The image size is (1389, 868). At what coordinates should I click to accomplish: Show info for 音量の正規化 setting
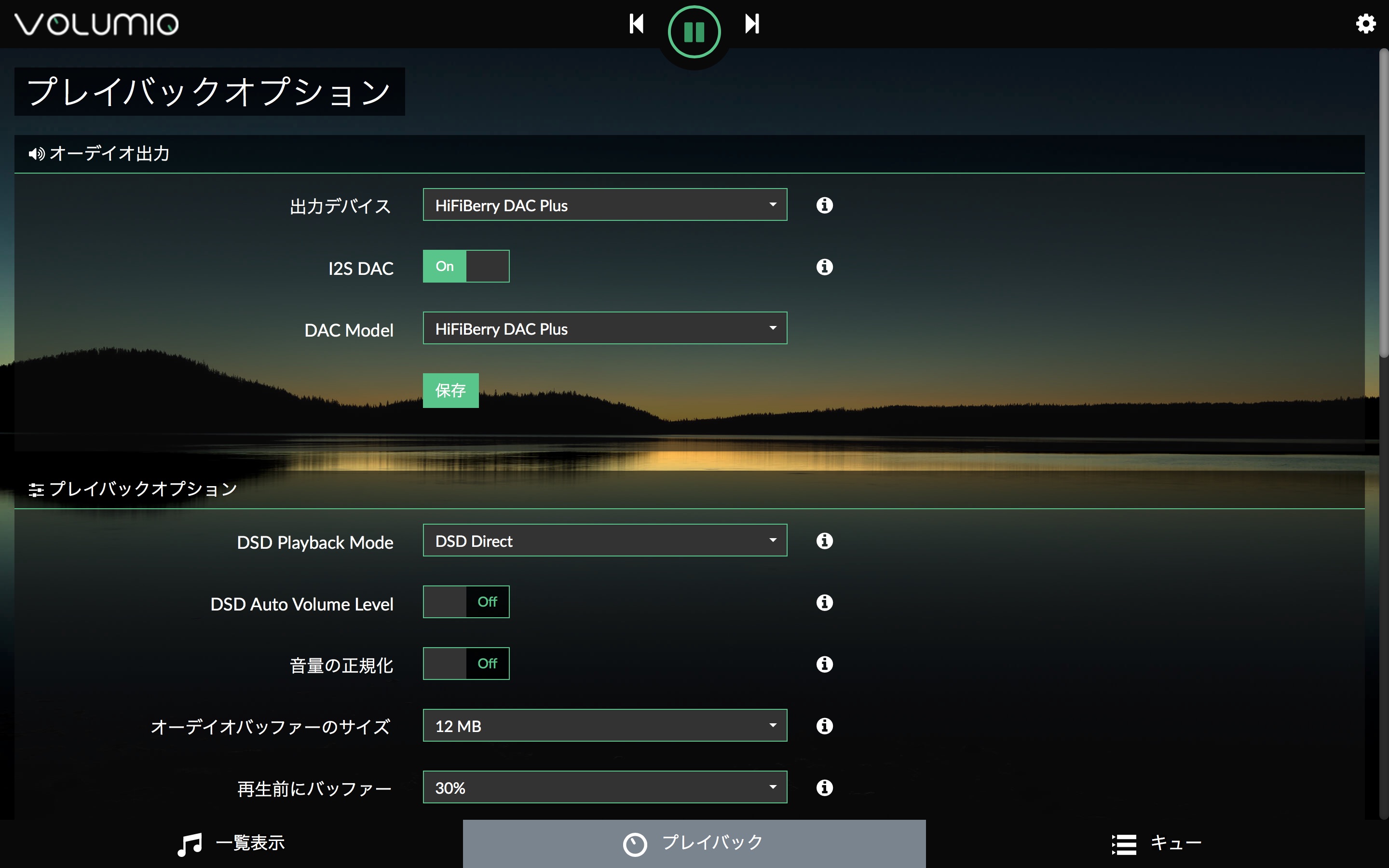click(824, 664)
